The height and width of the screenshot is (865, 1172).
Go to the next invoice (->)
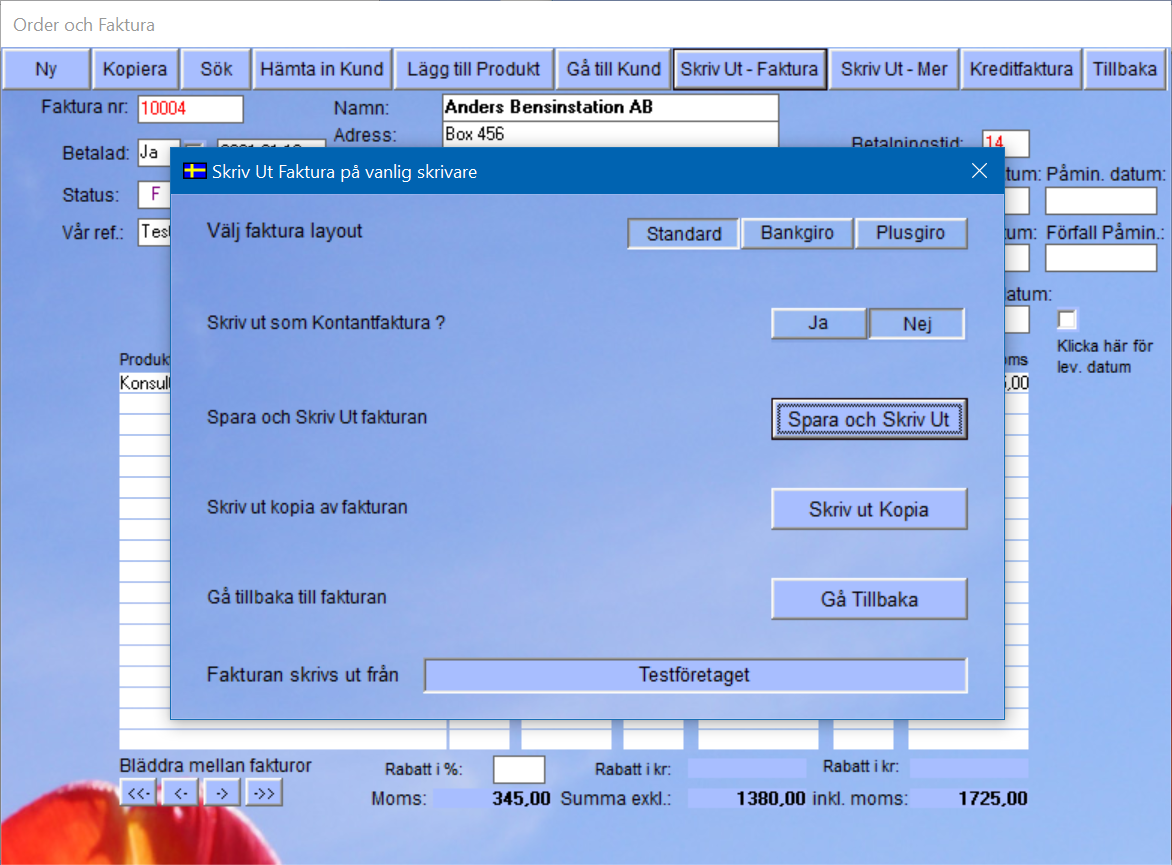click(x=222, y=793)
